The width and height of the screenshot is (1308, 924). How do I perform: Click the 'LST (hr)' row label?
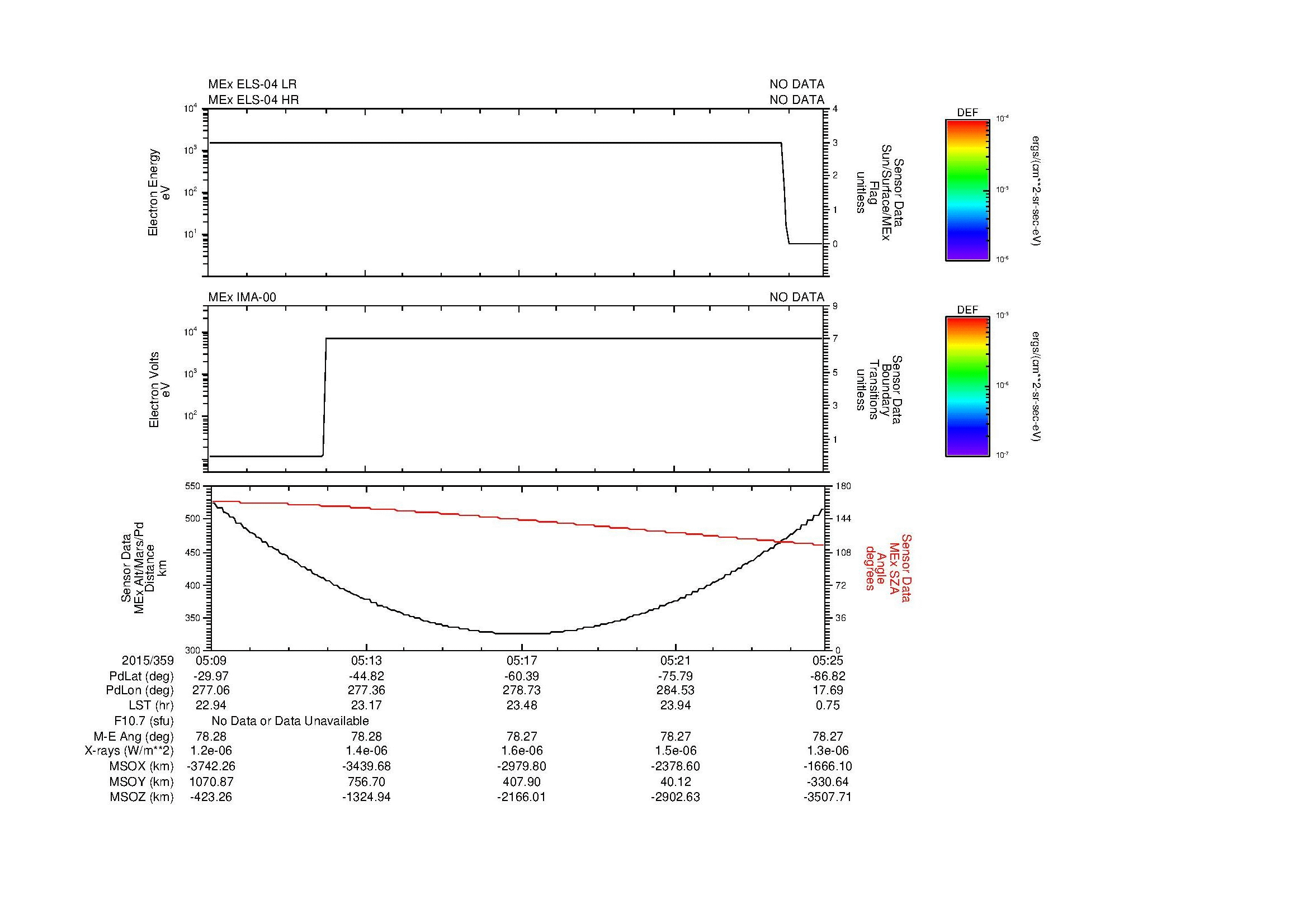151,705
